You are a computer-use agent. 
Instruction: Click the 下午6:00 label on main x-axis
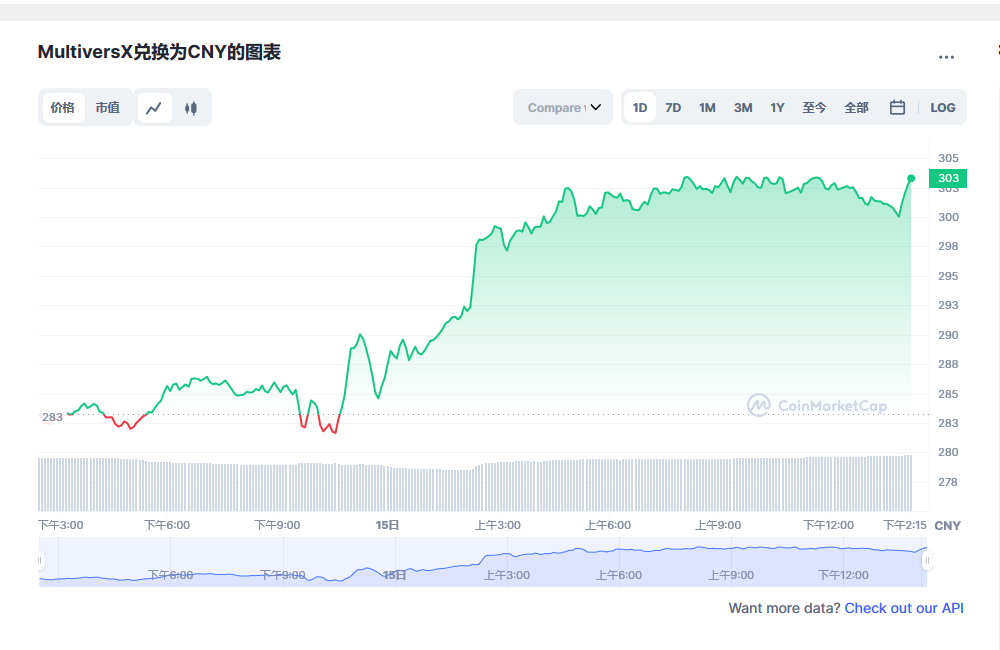pyautogui.click(x=167, y=525)
